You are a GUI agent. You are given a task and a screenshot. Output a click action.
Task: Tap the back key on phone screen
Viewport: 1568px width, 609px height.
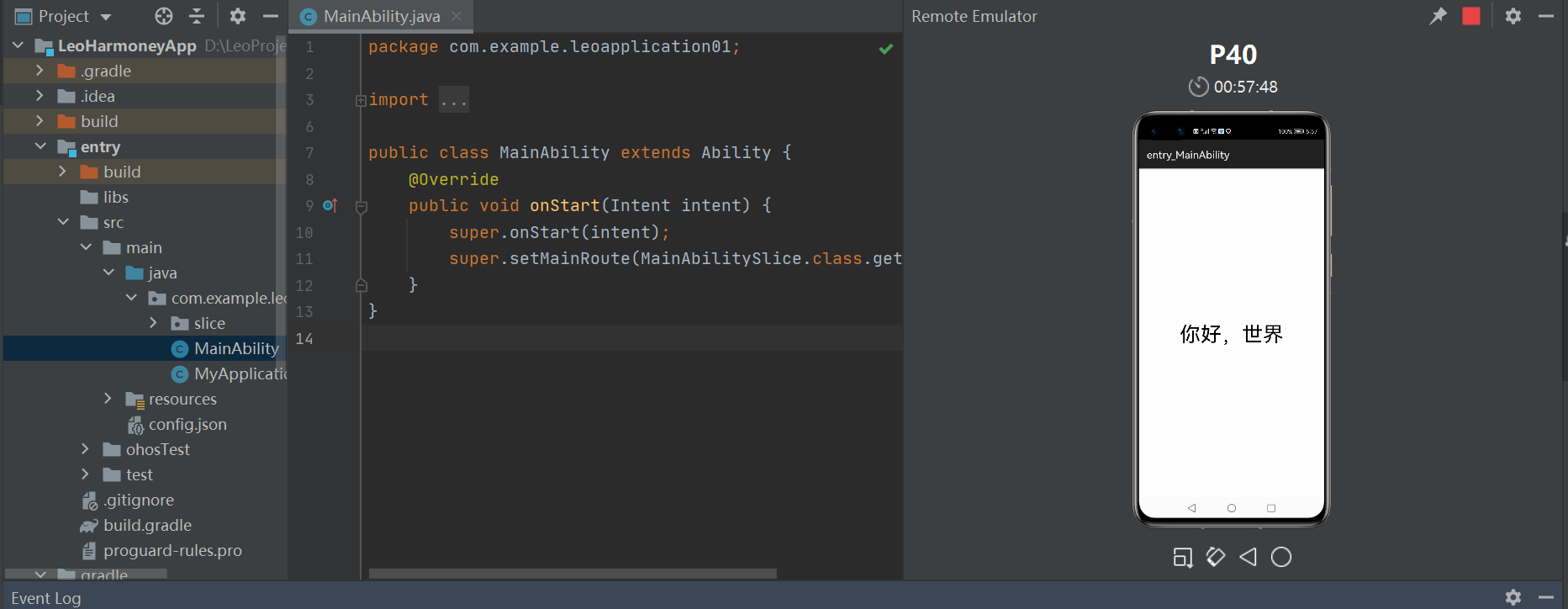tap(1191, 508)
